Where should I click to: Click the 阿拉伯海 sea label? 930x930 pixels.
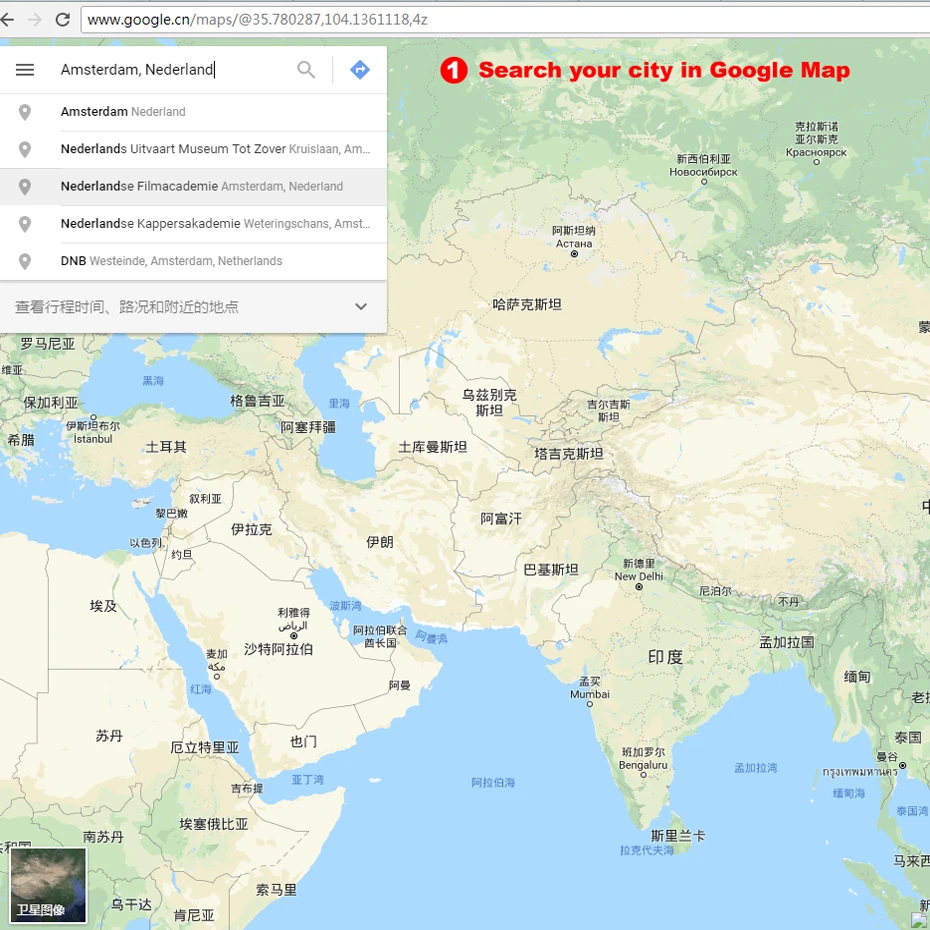pyautogui.click(x=493, y=782)
